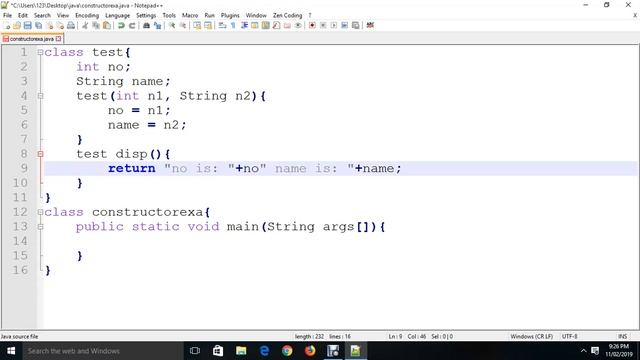Start macro recording with red icon
The image size is (640, 360).
coord(312,25)
